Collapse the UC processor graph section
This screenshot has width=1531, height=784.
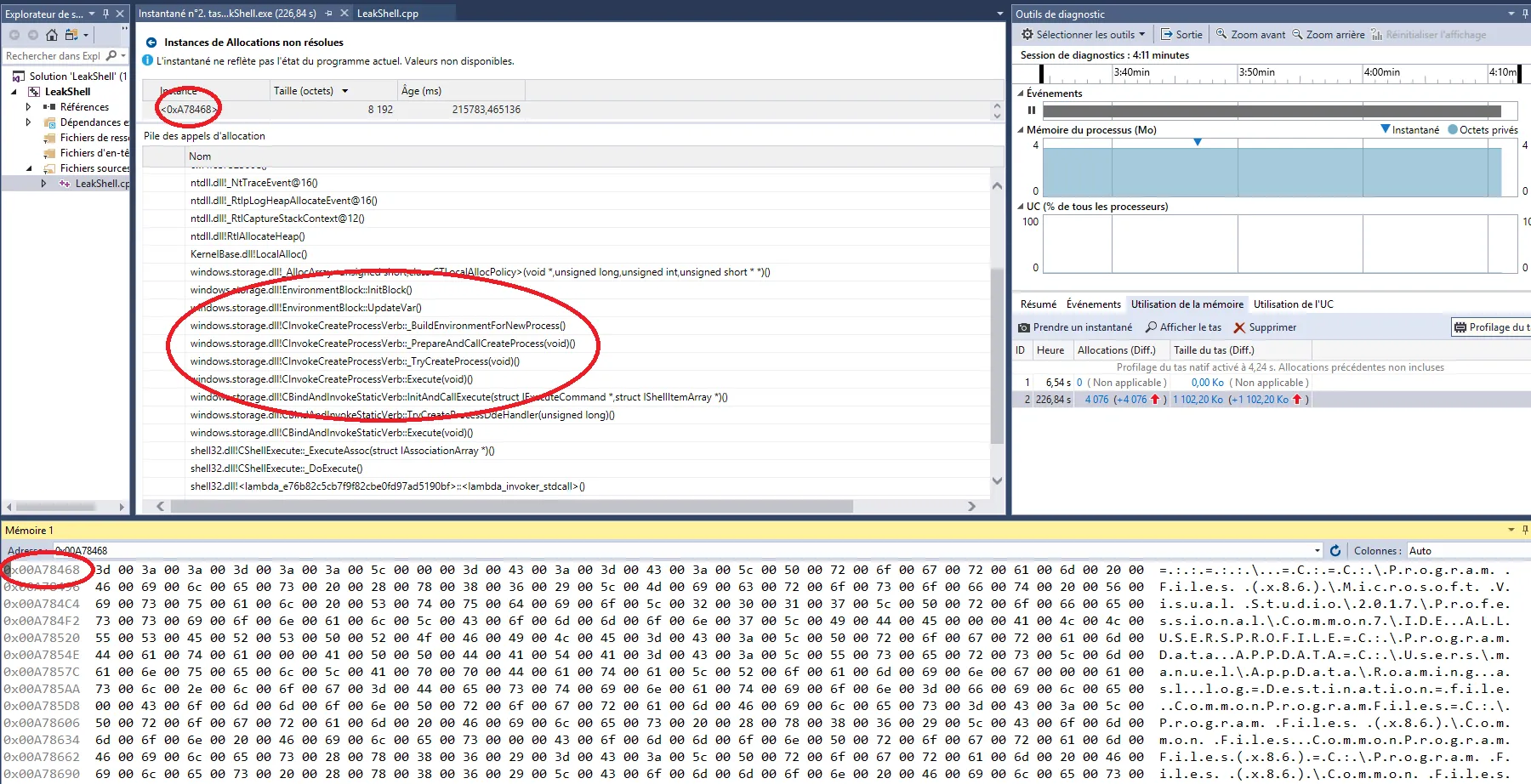[1021, 207]
